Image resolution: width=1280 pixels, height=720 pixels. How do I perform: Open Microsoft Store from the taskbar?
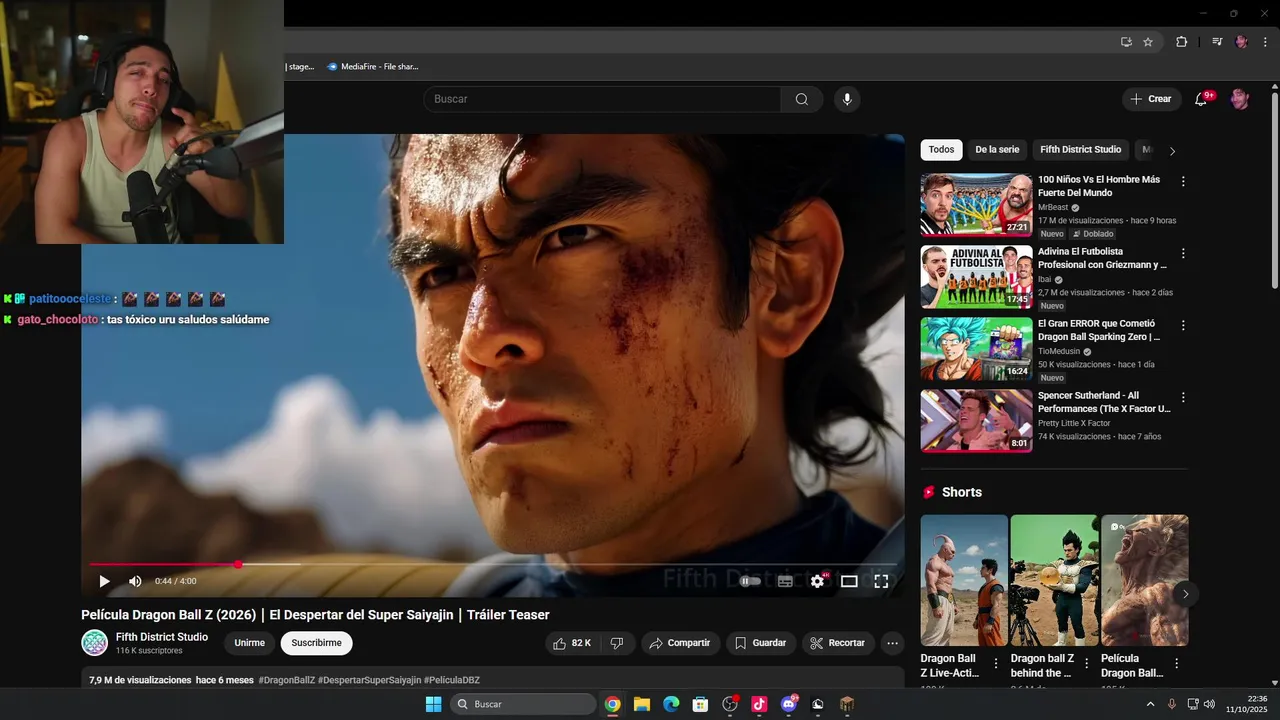pos(701,704)
